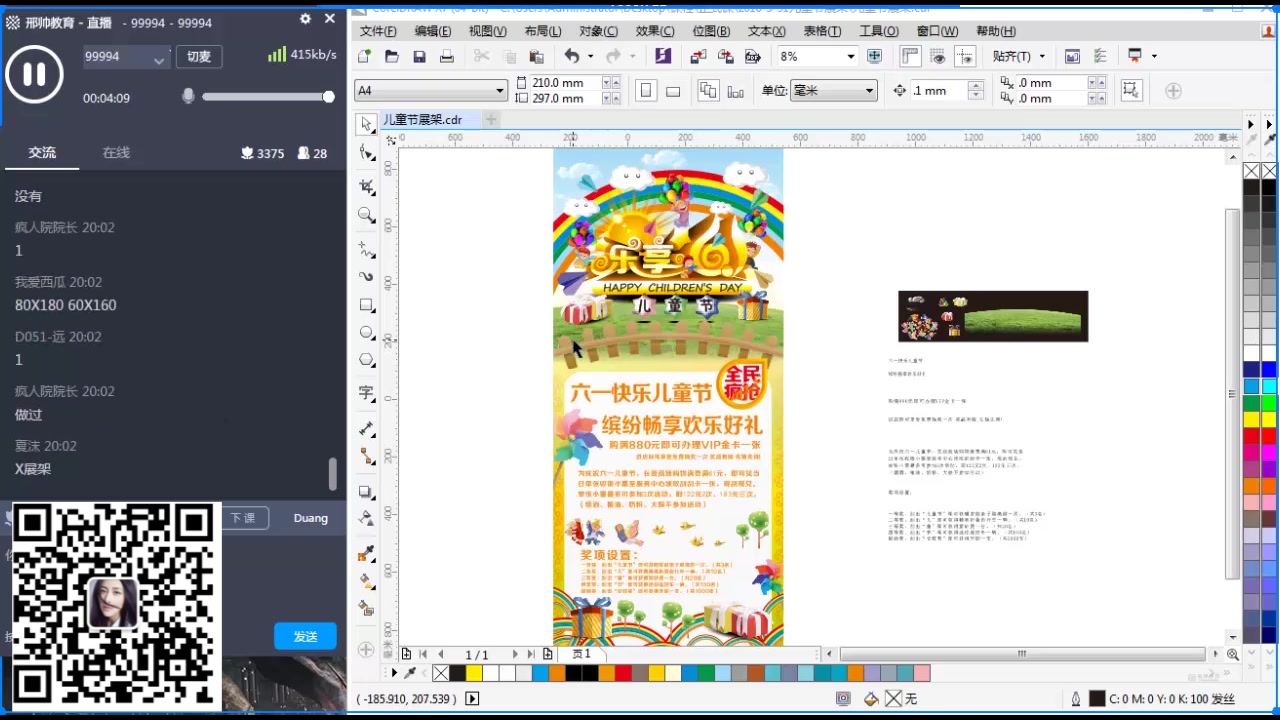Switch page orientation to landscape
Image resolution: width=1280 pixels, height=720 pixels.
coord(673,90)
